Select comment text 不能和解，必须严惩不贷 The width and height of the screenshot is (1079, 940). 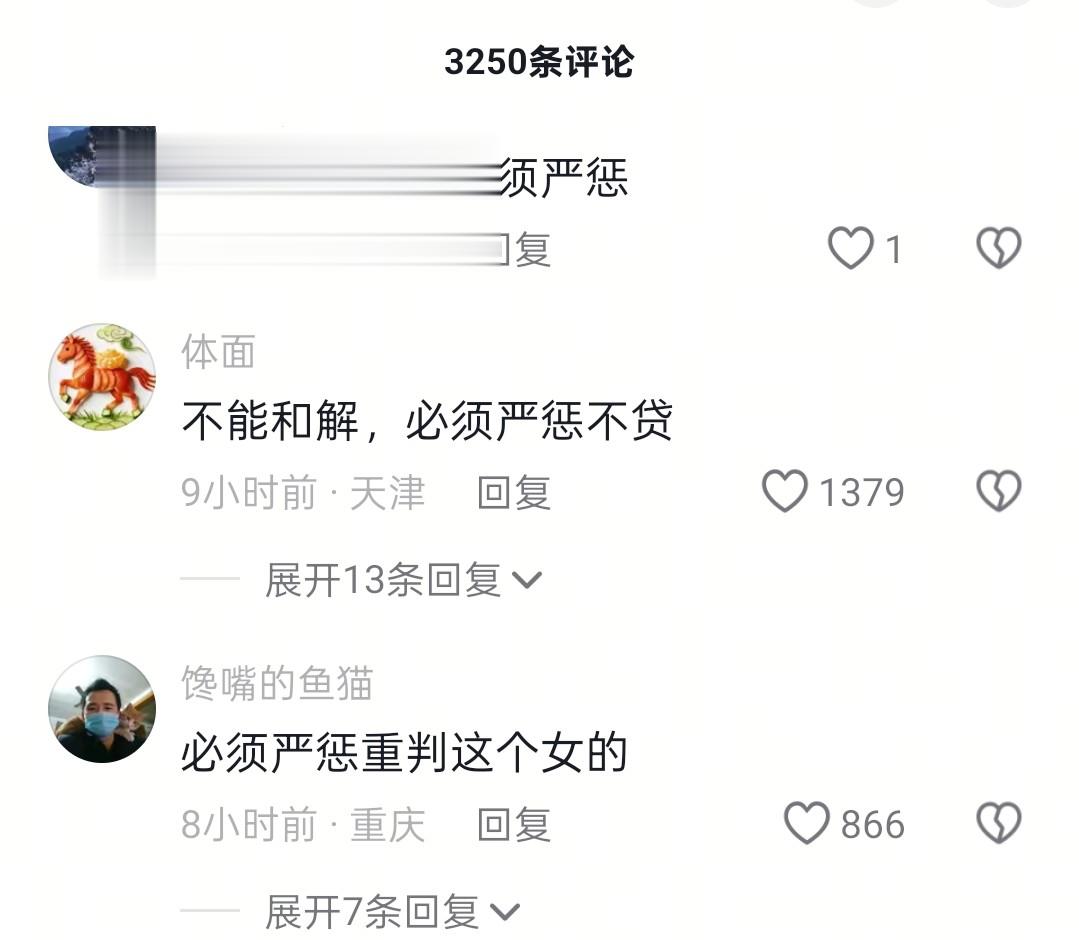point(427,420)
